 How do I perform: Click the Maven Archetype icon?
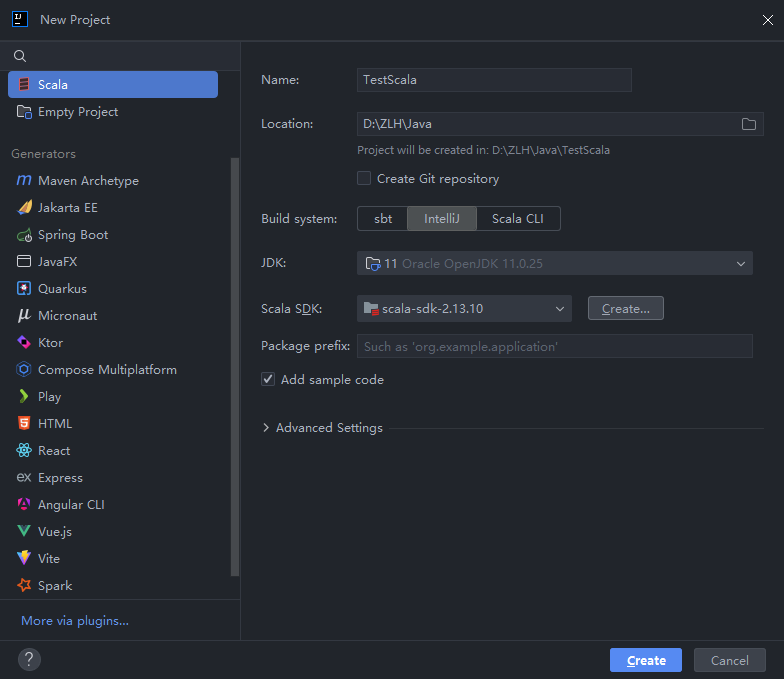pos(24,180)
